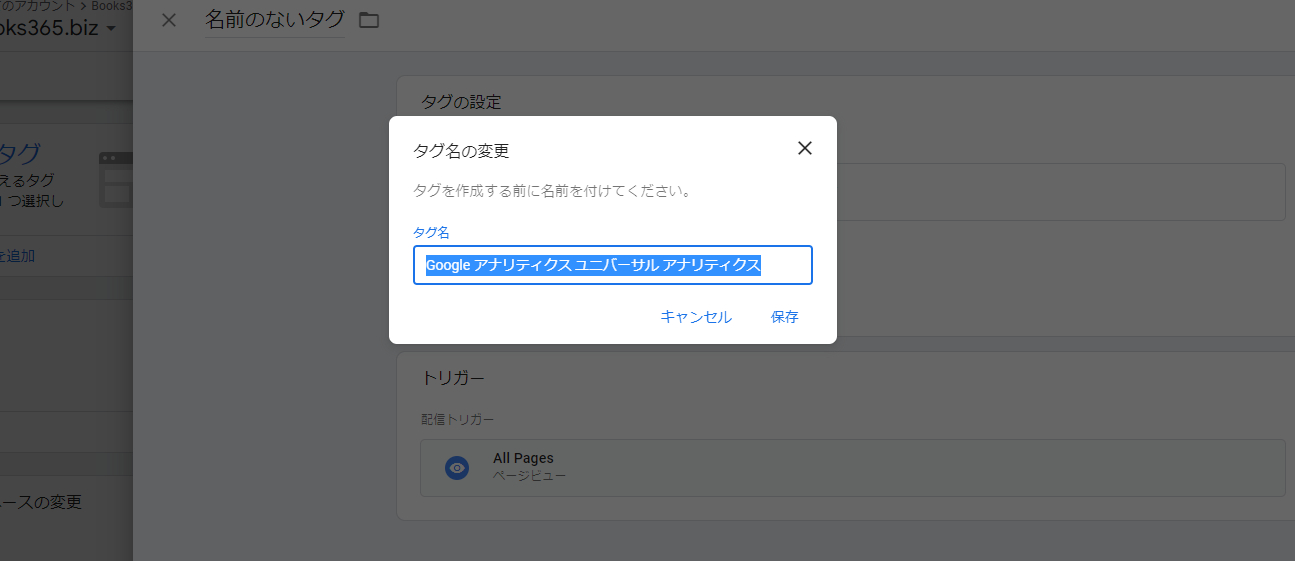The height and width of the screenshot is (561, 1295).
Task: Close the tag editor panel with X
Action: click(169, 20)
